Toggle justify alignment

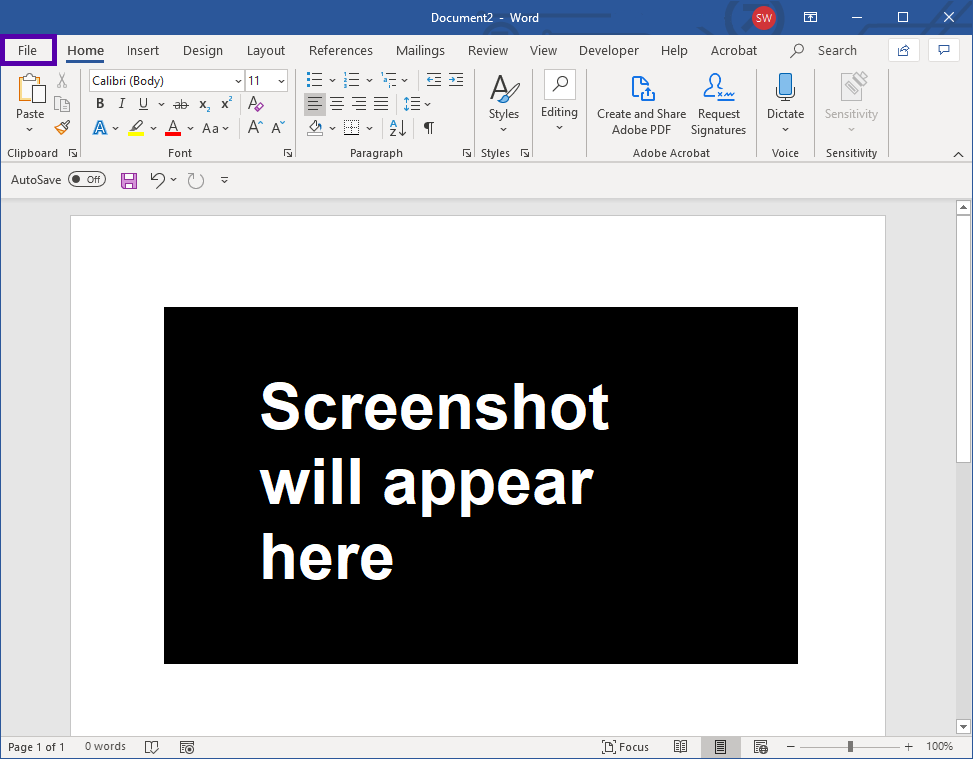coord(381,104)
